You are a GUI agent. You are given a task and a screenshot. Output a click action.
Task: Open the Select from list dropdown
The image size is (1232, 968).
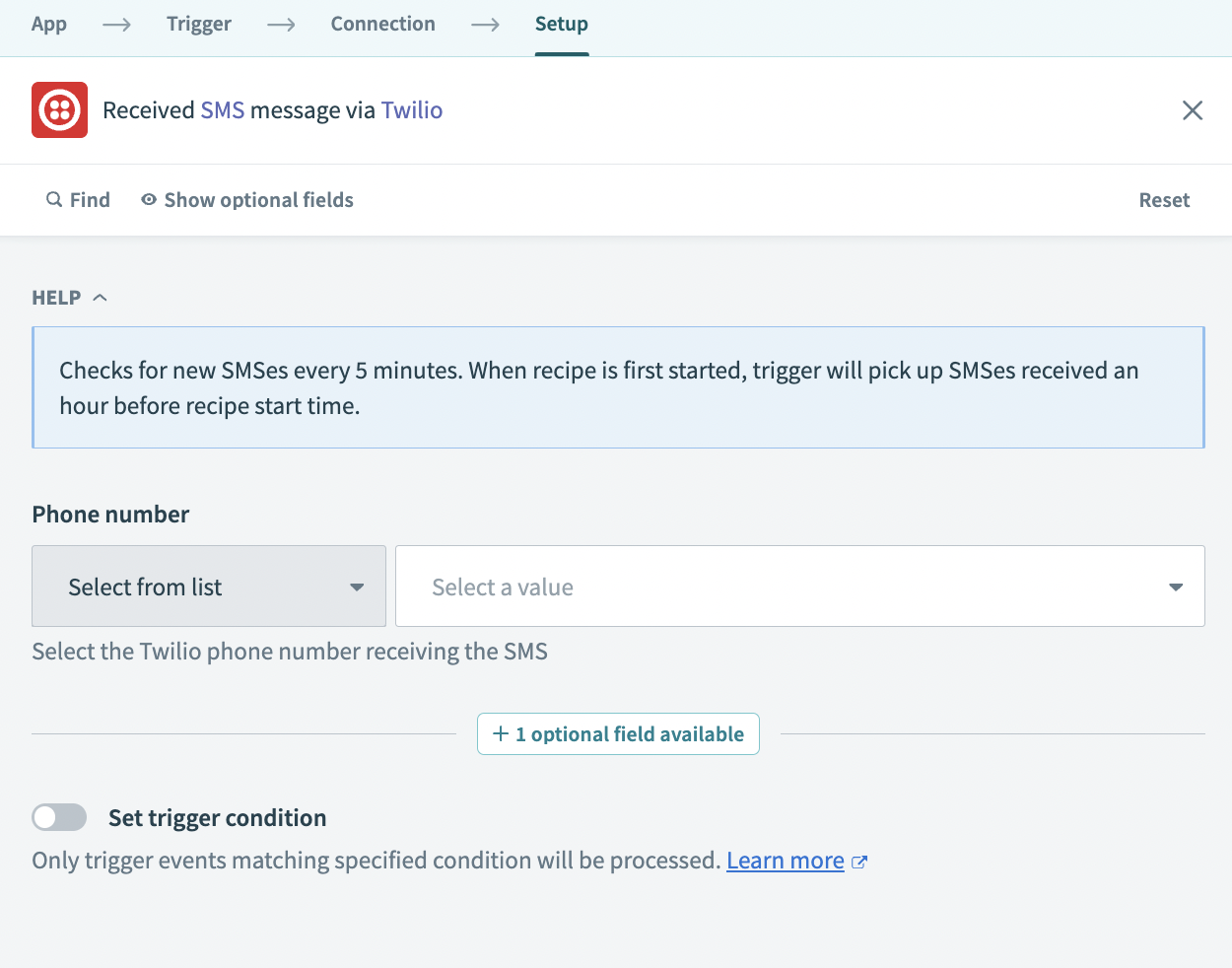[208, 587]
